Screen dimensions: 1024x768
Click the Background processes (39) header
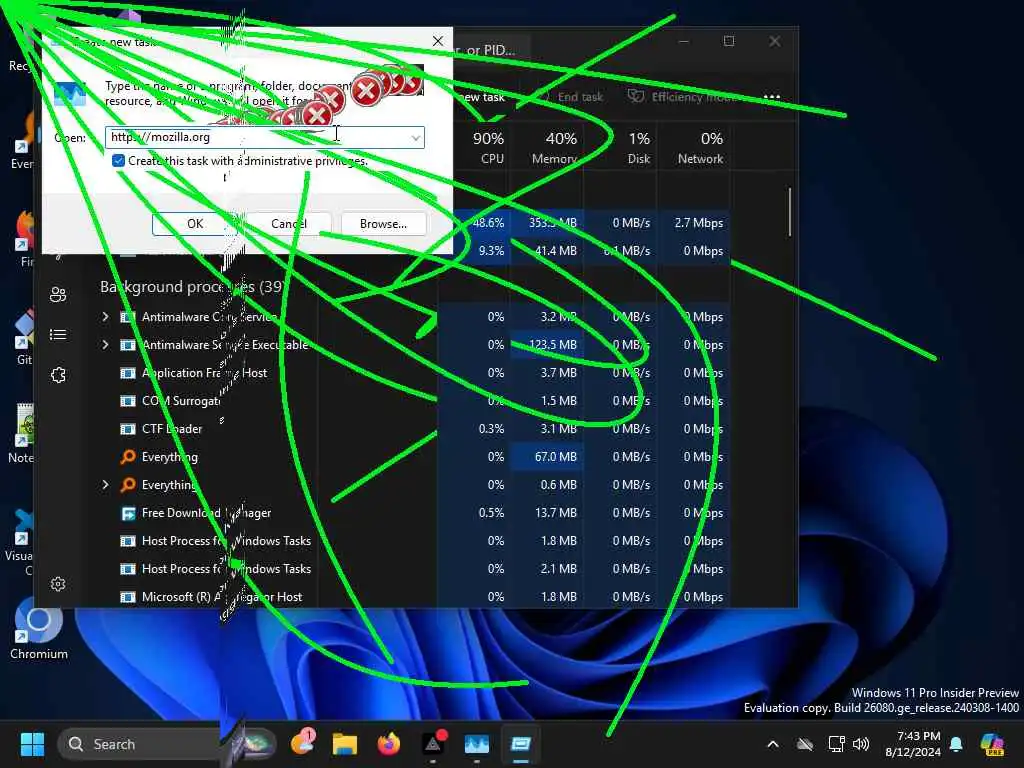pos(191,287)
